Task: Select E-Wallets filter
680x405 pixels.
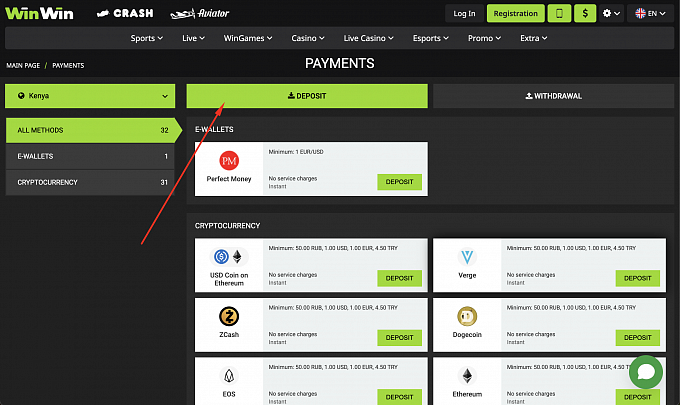Action: click(x=90, y=156)
